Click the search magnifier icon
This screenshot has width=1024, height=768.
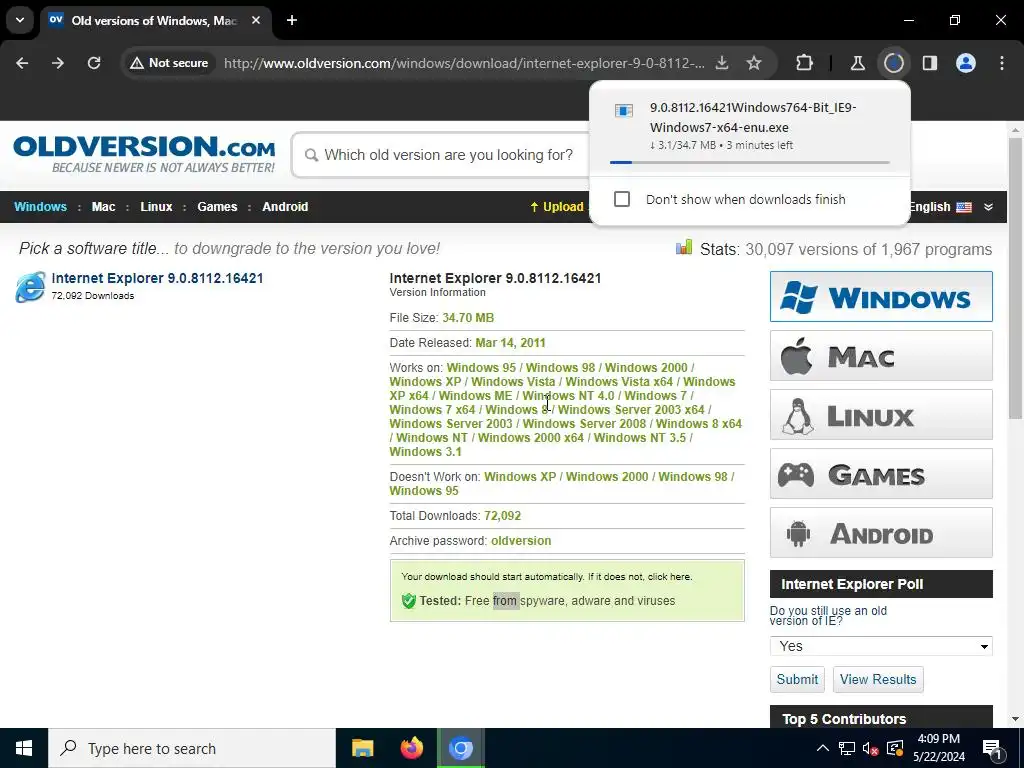[x=312, y=155]
